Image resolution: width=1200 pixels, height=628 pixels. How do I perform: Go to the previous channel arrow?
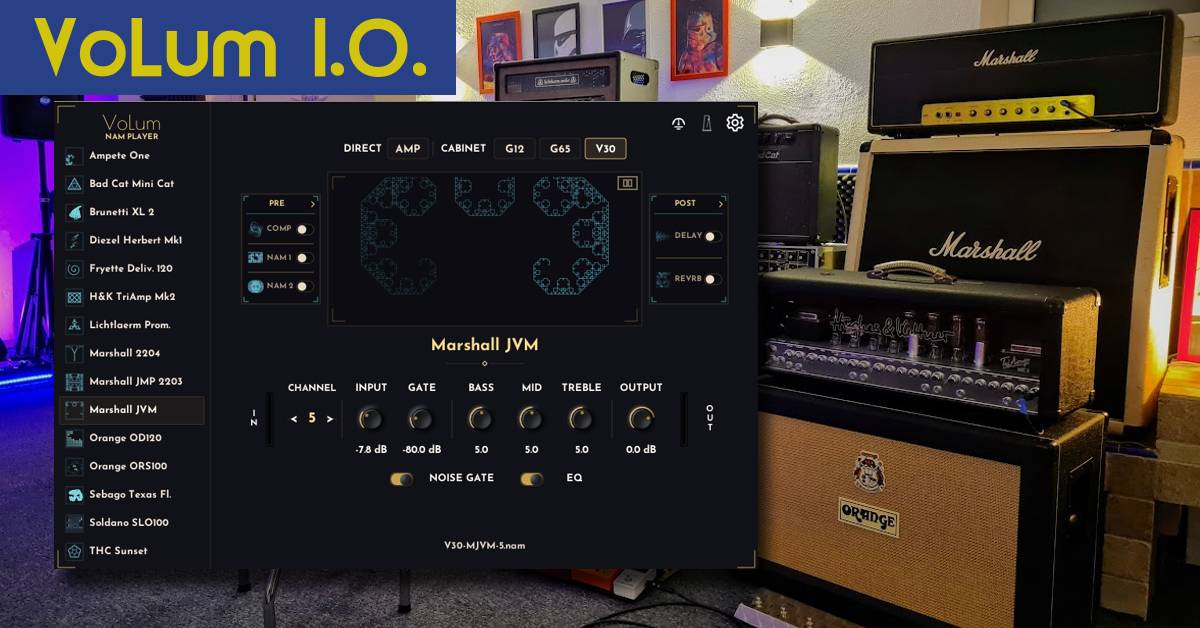[x=294, y=419]
